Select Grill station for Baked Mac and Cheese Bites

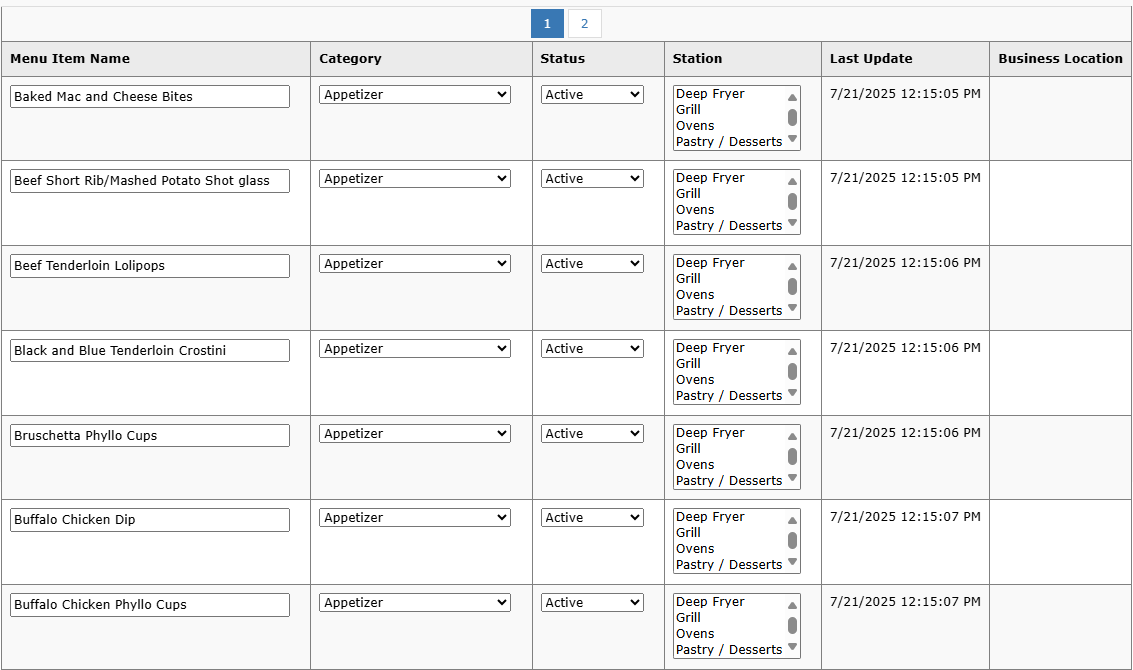tap(730, 110)
